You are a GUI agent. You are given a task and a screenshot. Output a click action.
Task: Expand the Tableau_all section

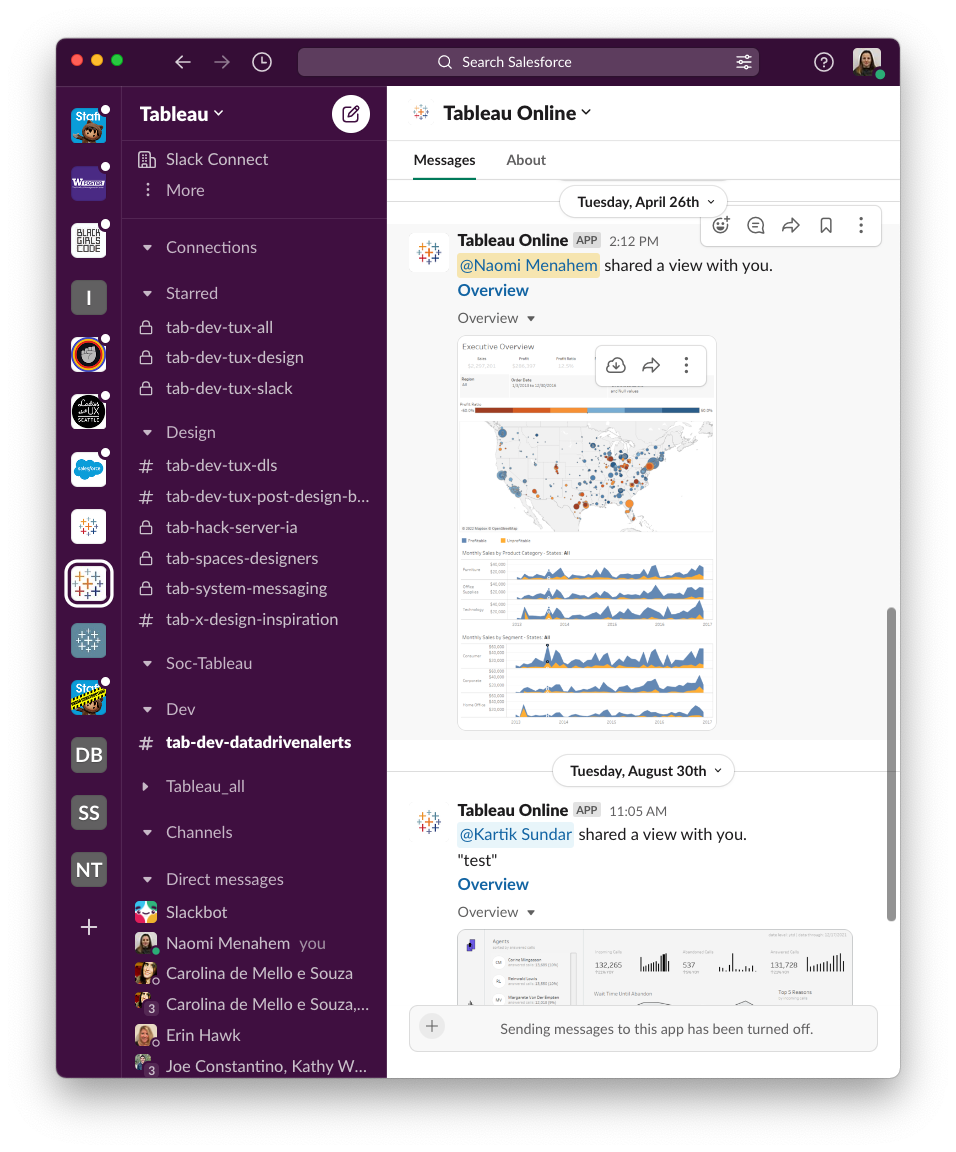(x=145, y=787)
